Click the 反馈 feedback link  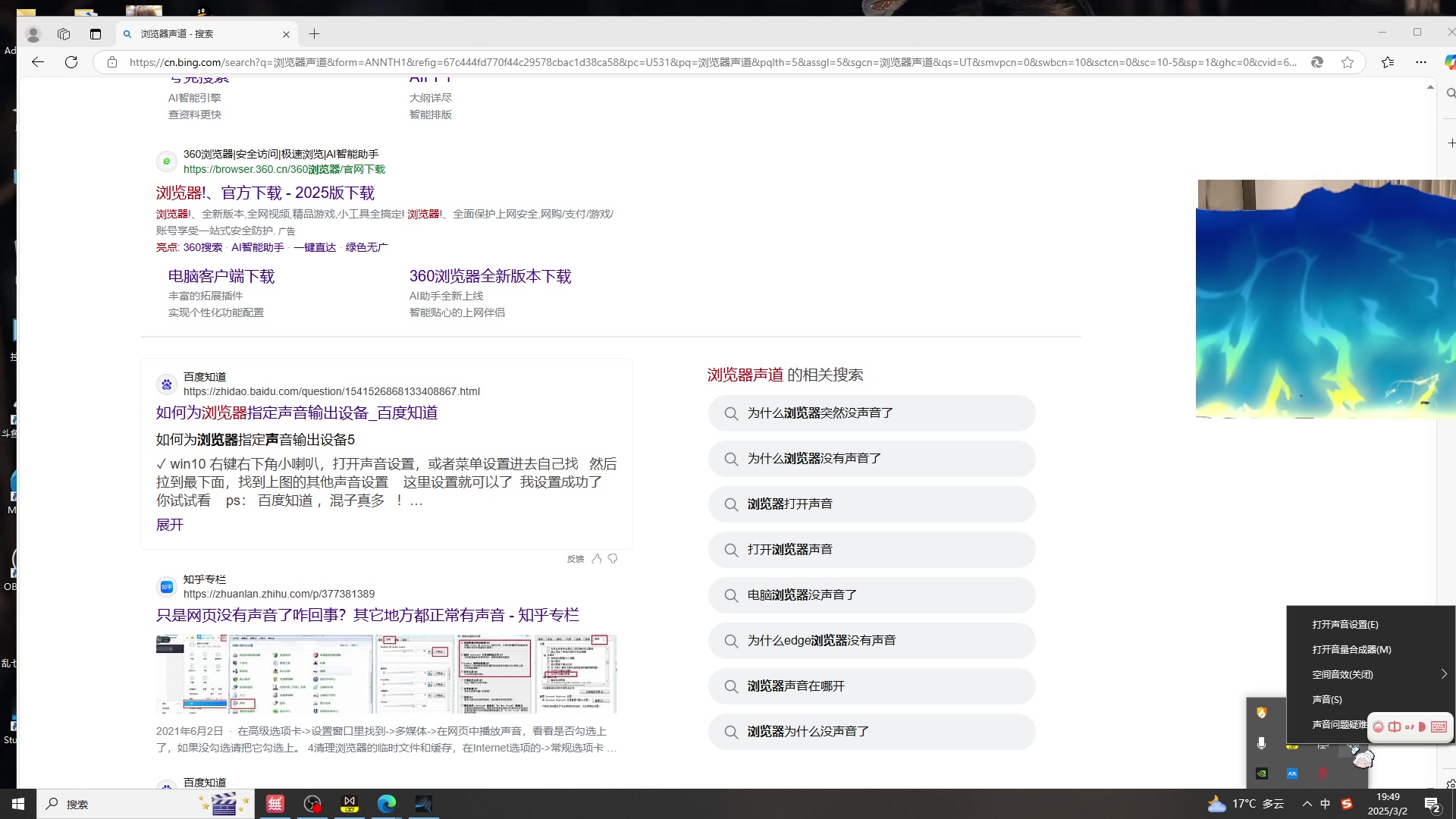(x=576, y=559)
